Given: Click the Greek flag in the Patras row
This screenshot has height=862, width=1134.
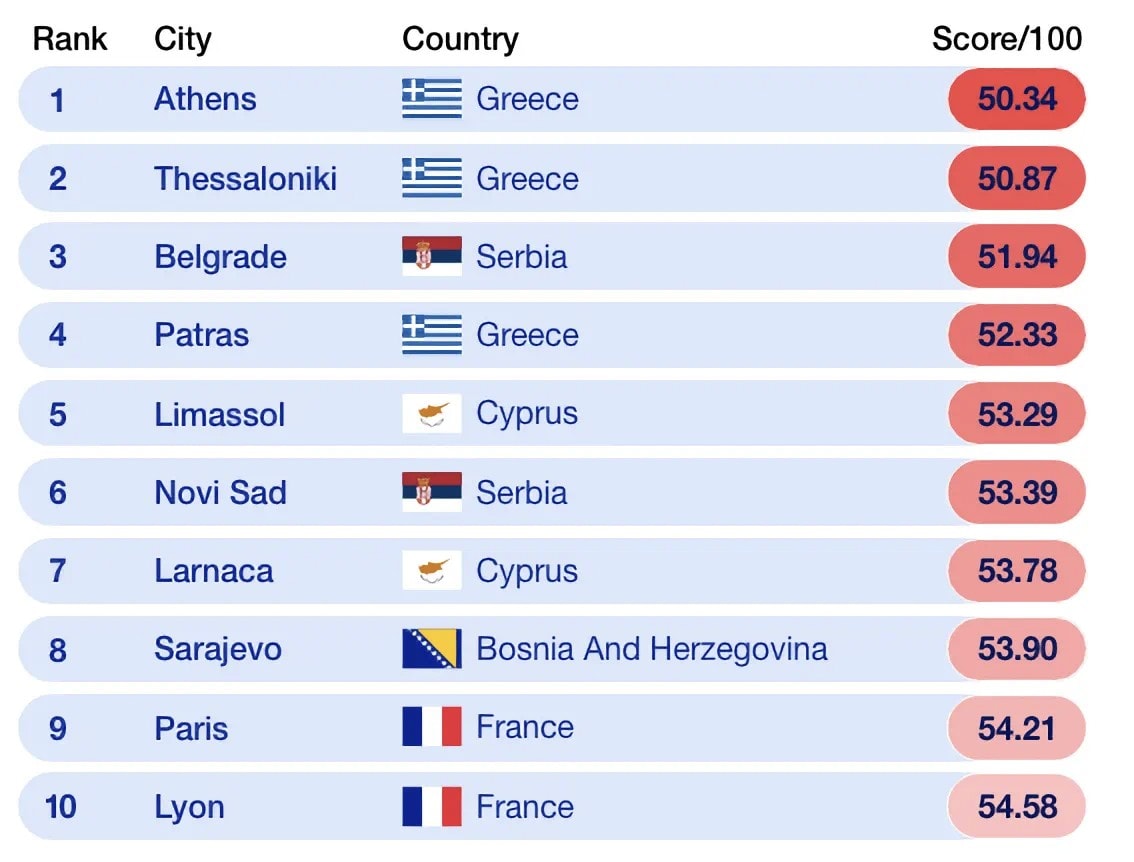Looking at the screenshot, I should (x=432, y=335).
